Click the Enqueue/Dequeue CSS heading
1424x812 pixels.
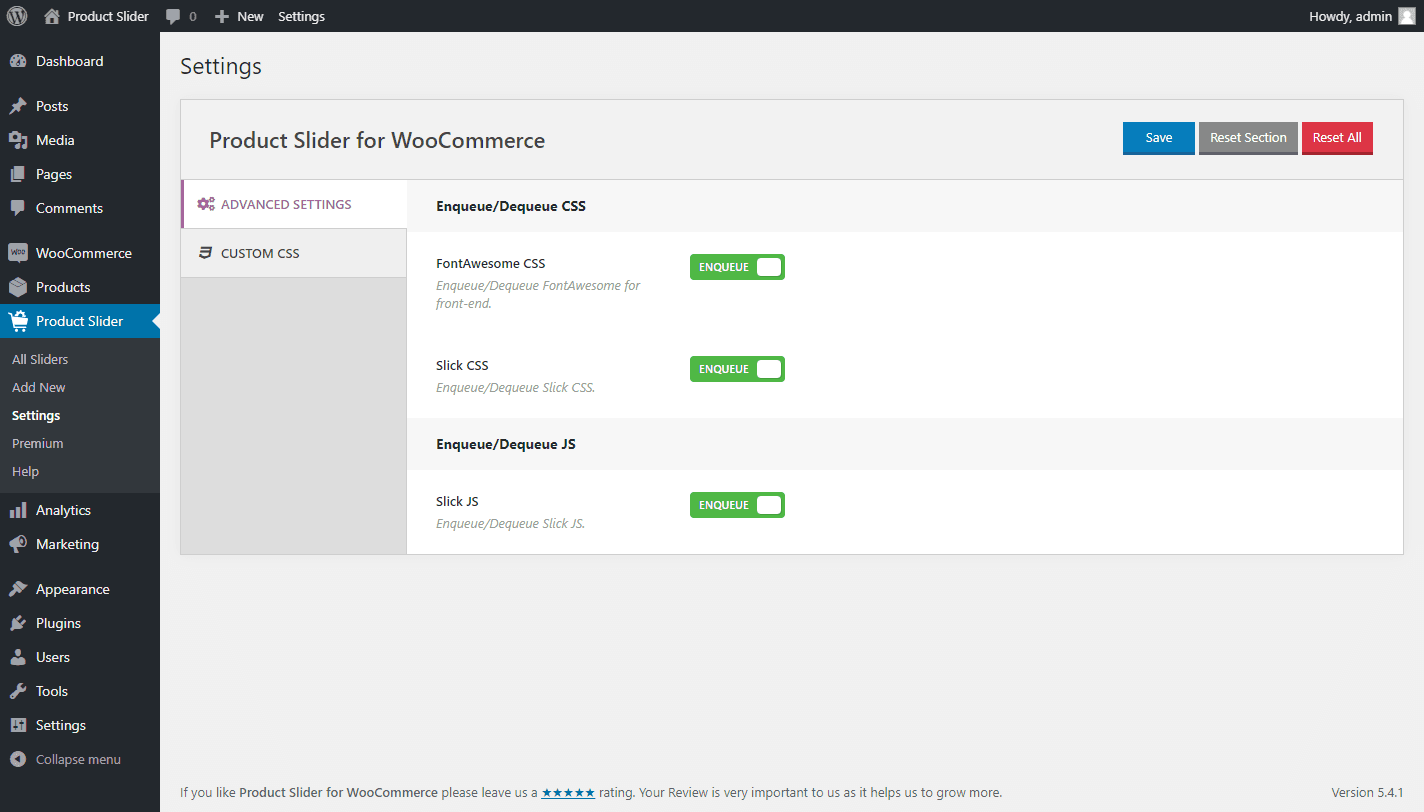[x=511, y=206]
